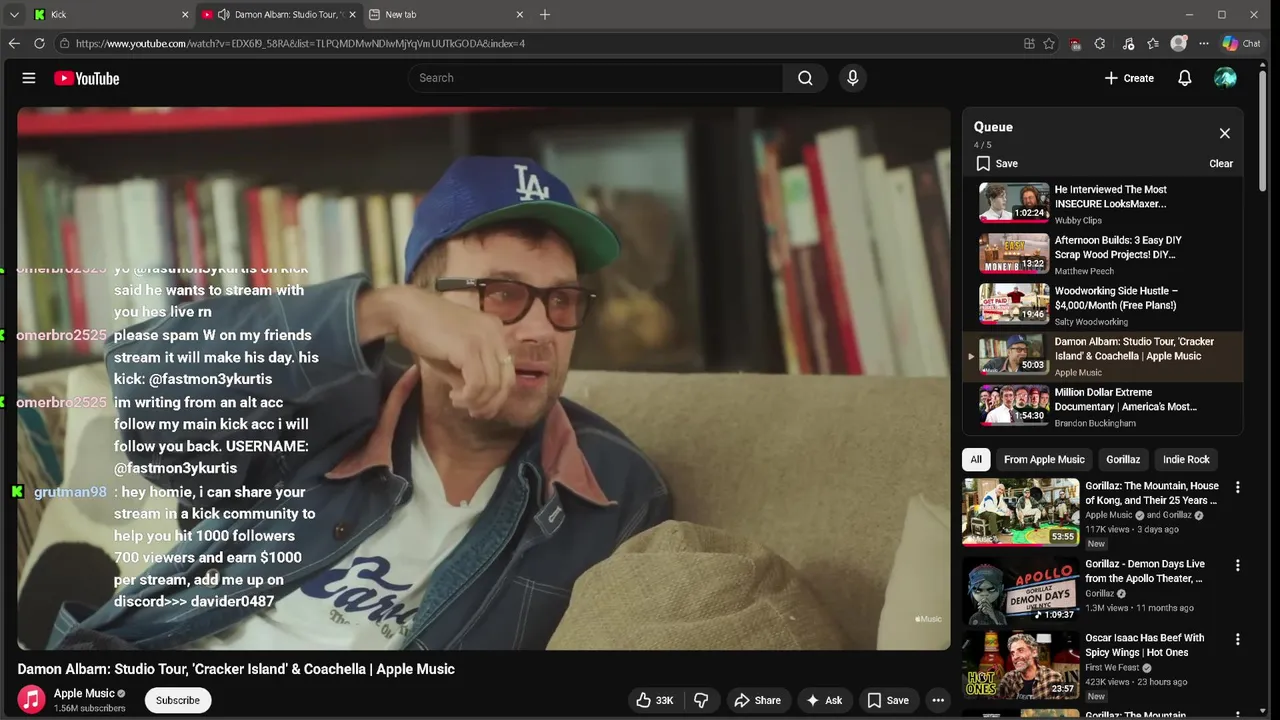
Task: Select the From Apple Music chip
Action: (1044, 459)
